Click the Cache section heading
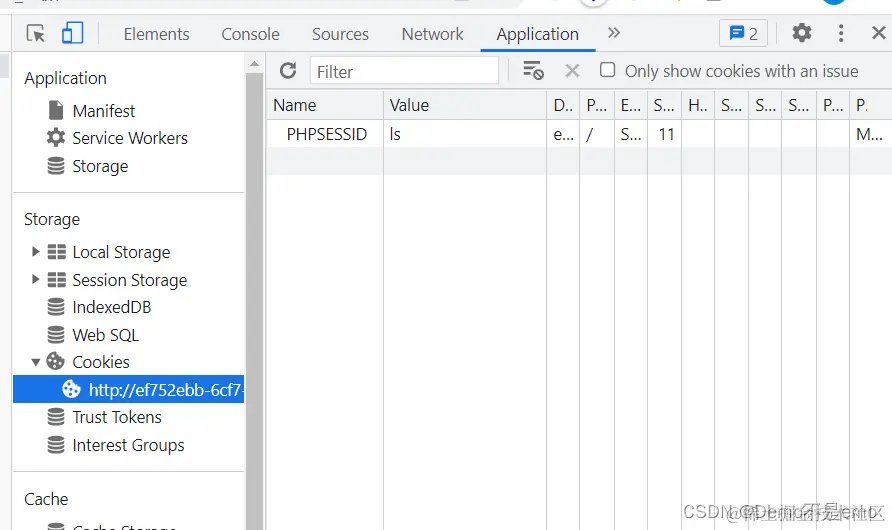 pyautogui.click(x=46, y=499)
